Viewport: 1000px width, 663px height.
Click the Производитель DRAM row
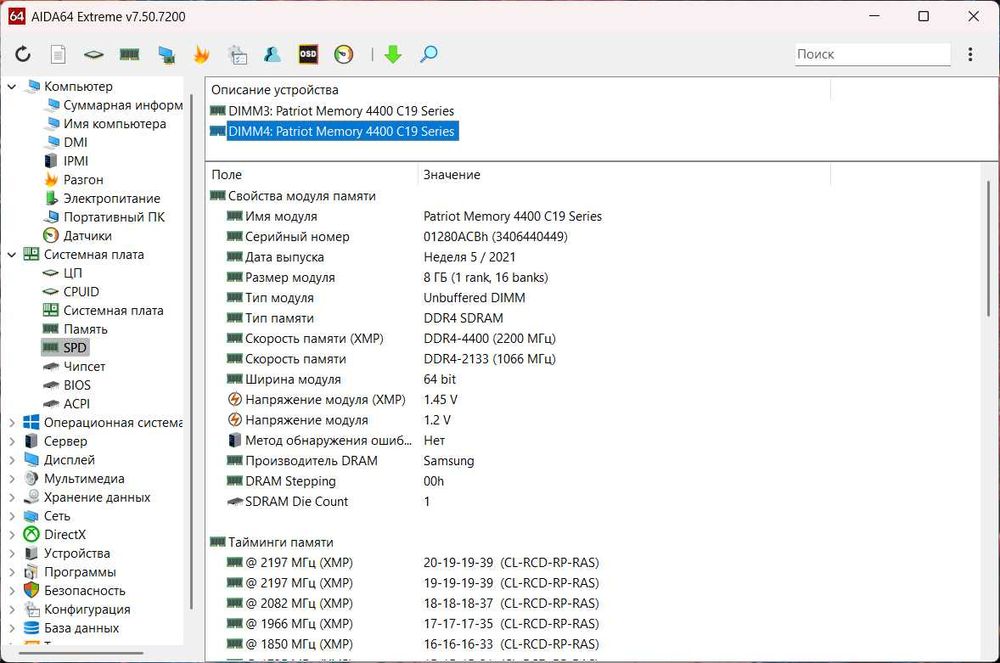pyautogui.click(x=350, y=461)
